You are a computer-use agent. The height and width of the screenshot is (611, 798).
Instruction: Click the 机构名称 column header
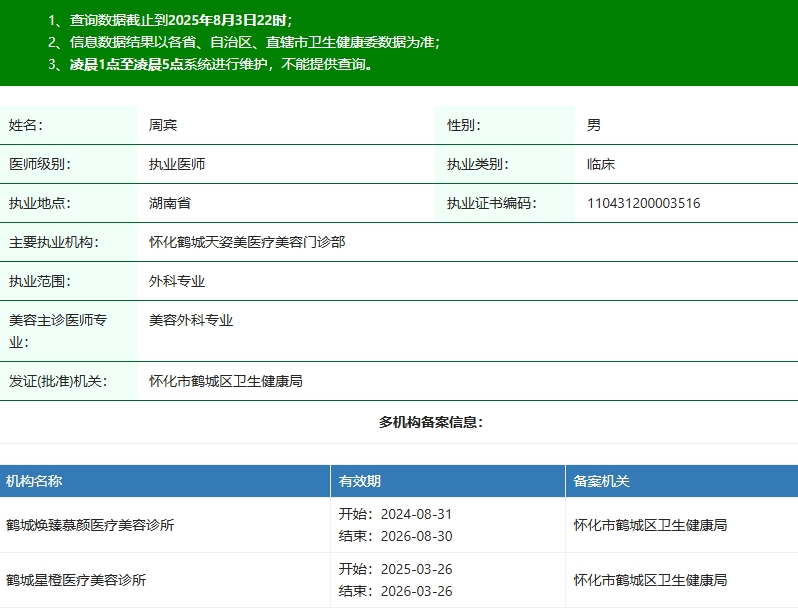click(x=34, y=481)
